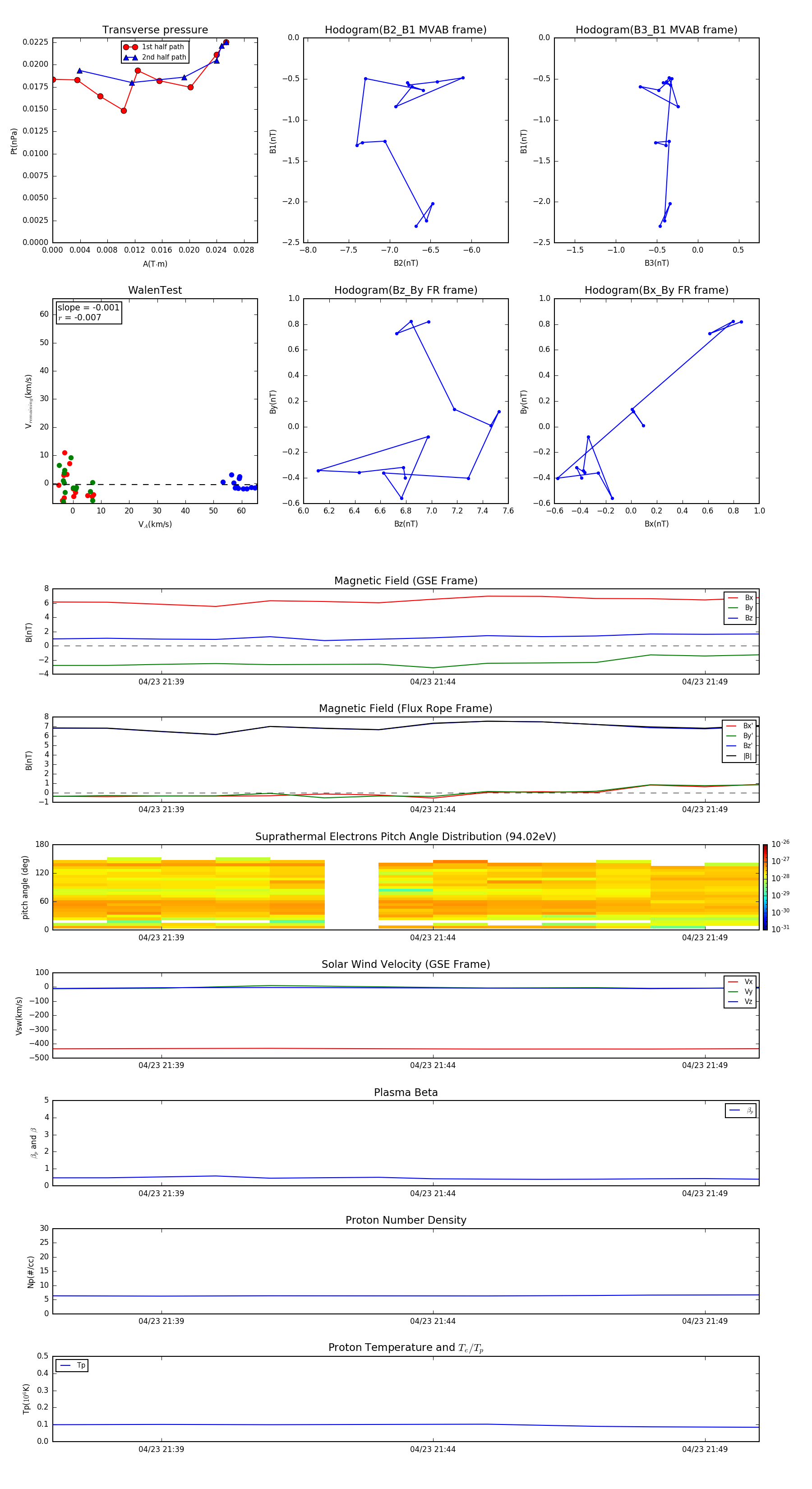
Task: Click the 'Vx' legend entry
Action: click(740, 981)
